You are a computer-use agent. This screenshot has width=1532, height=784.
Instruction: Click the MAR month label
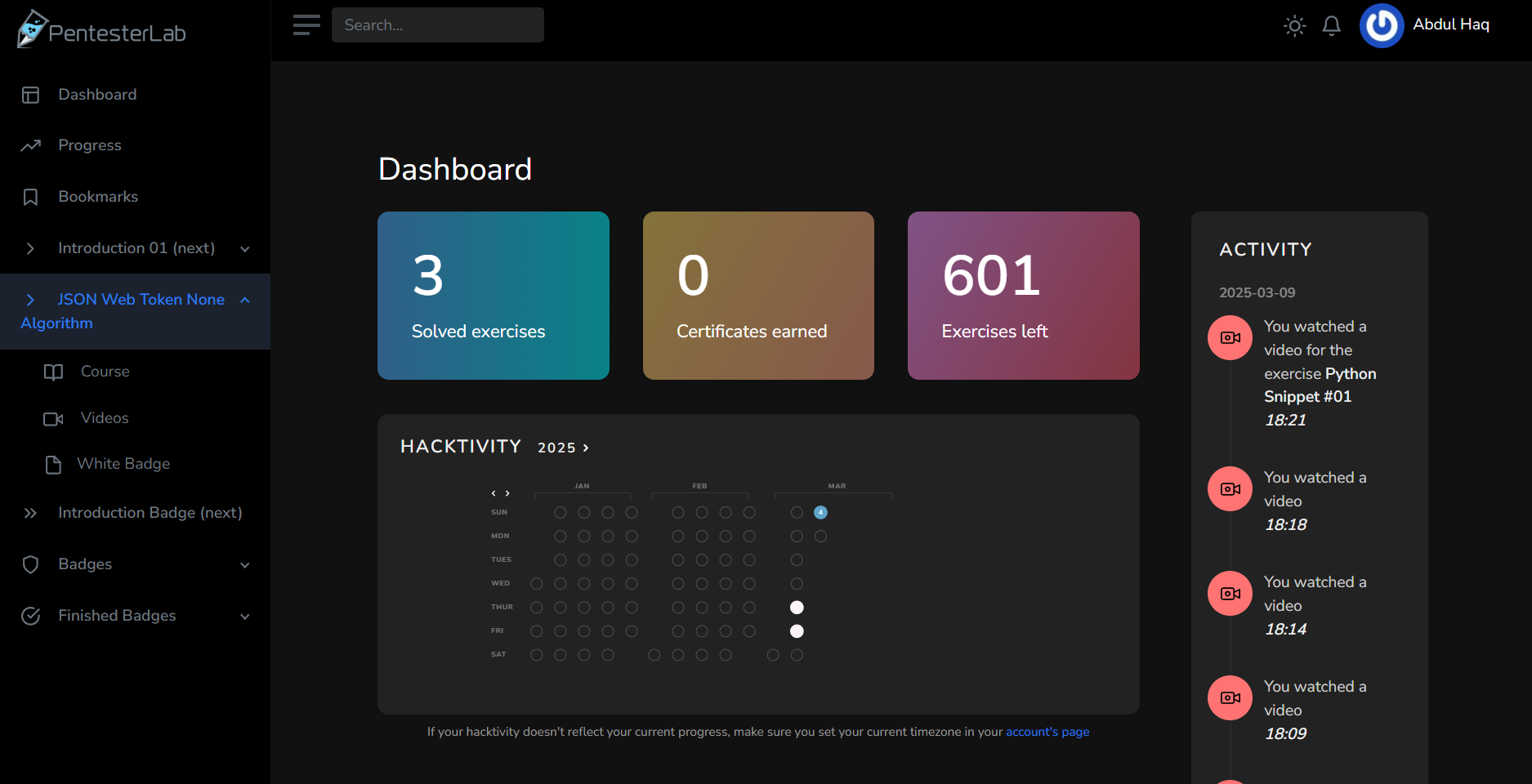pyautogui.click(x=837, y=486)
